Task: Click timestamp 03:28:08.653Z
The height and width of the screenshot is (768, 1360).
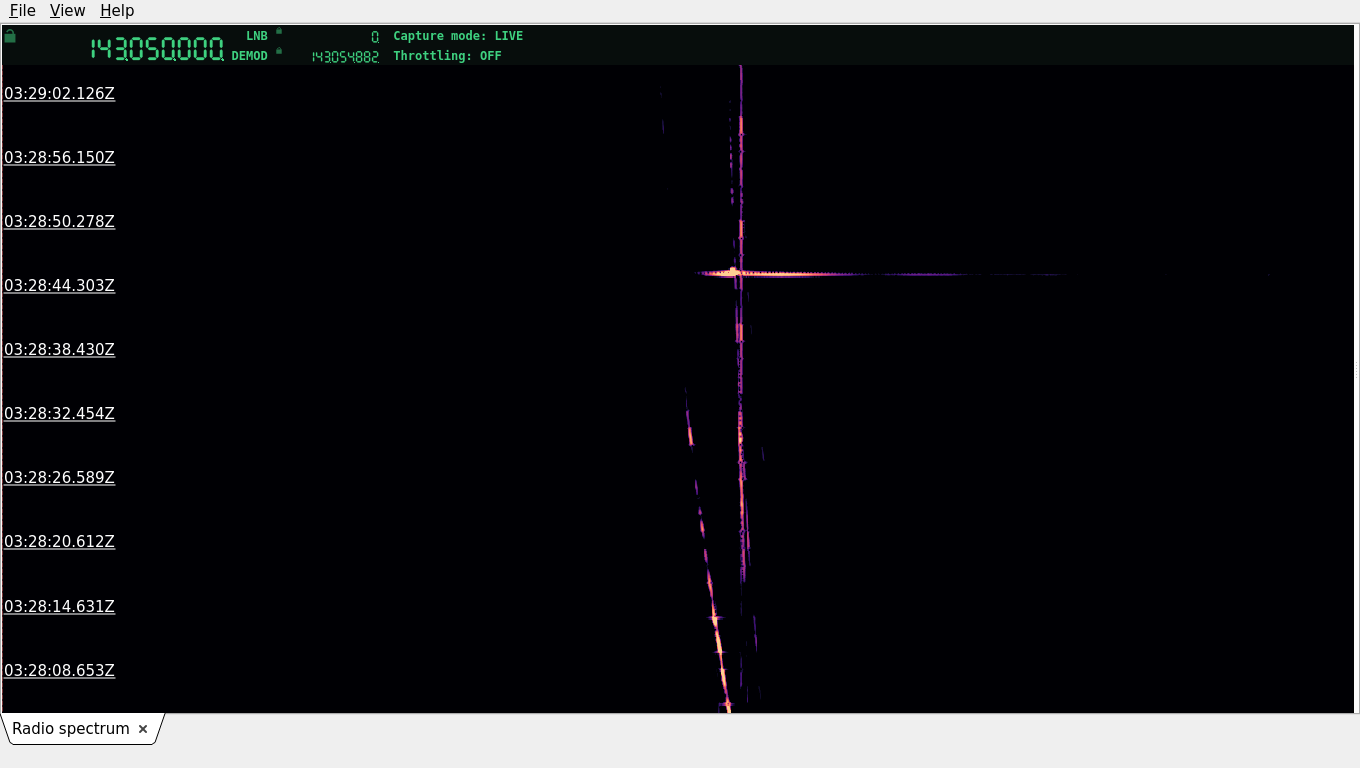Action: (x=60, y=670)
